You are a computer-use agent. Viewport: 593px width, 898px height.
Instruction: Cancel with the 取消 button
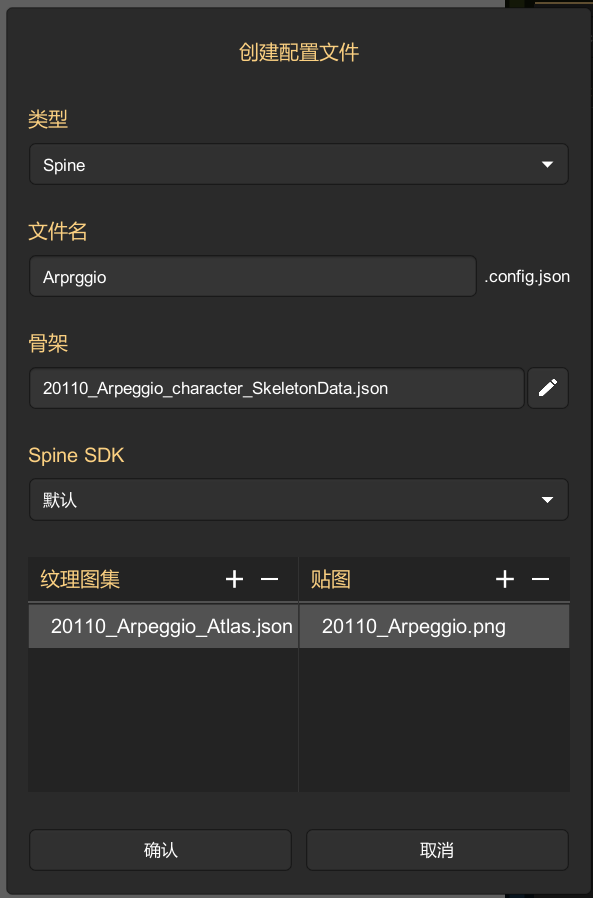(x=437, y=850)
